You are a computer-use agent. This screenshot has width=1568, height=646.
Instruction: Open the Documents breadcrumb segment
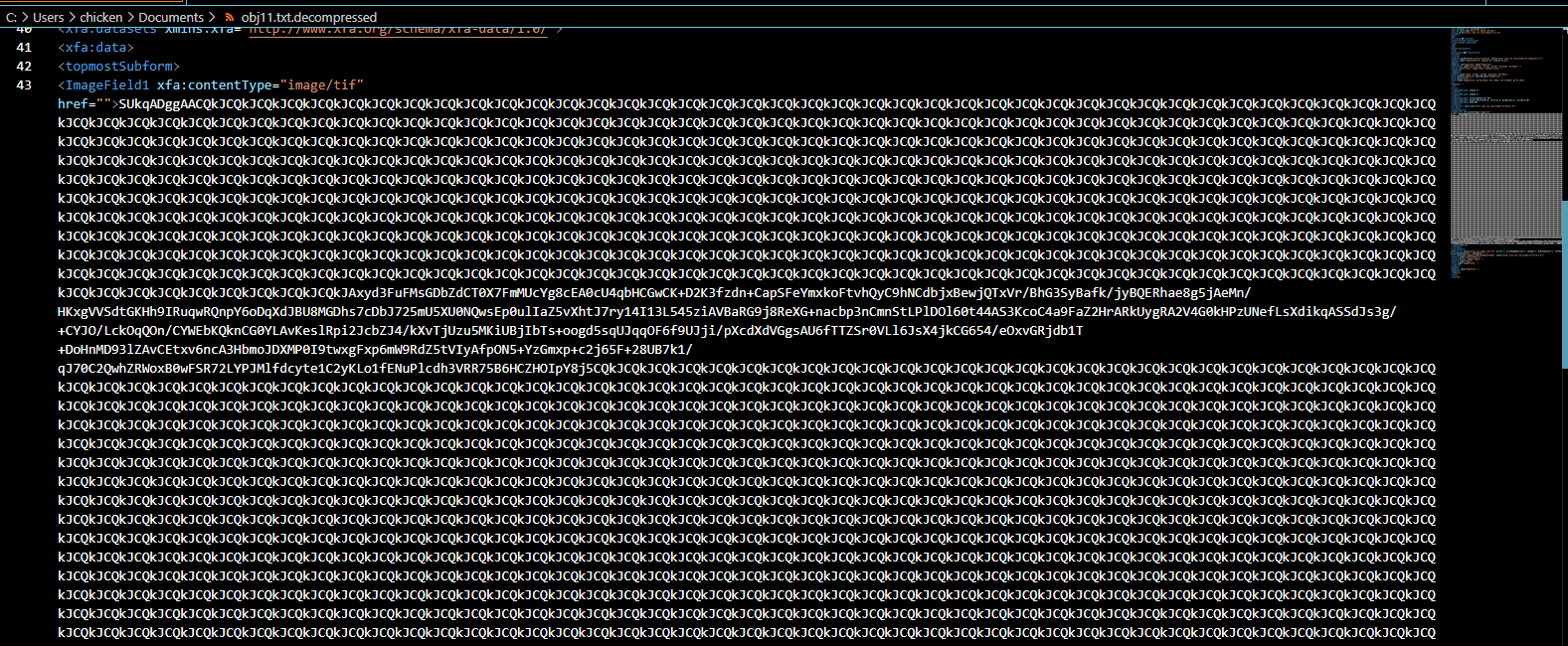click(x=171, y=17)
